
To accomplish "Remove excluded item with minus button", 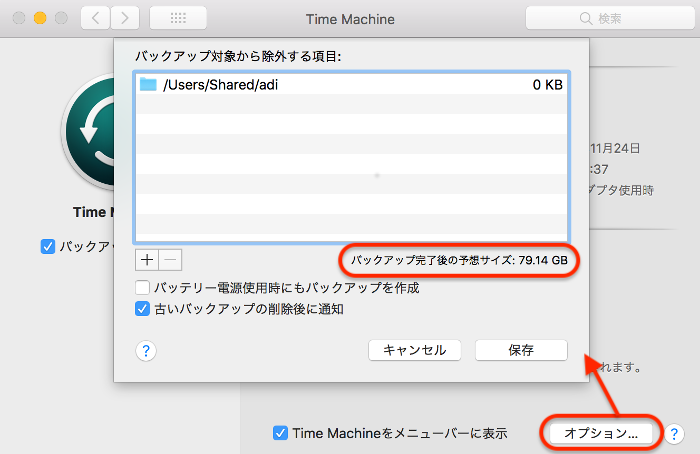I will click(x=170, y=260).
